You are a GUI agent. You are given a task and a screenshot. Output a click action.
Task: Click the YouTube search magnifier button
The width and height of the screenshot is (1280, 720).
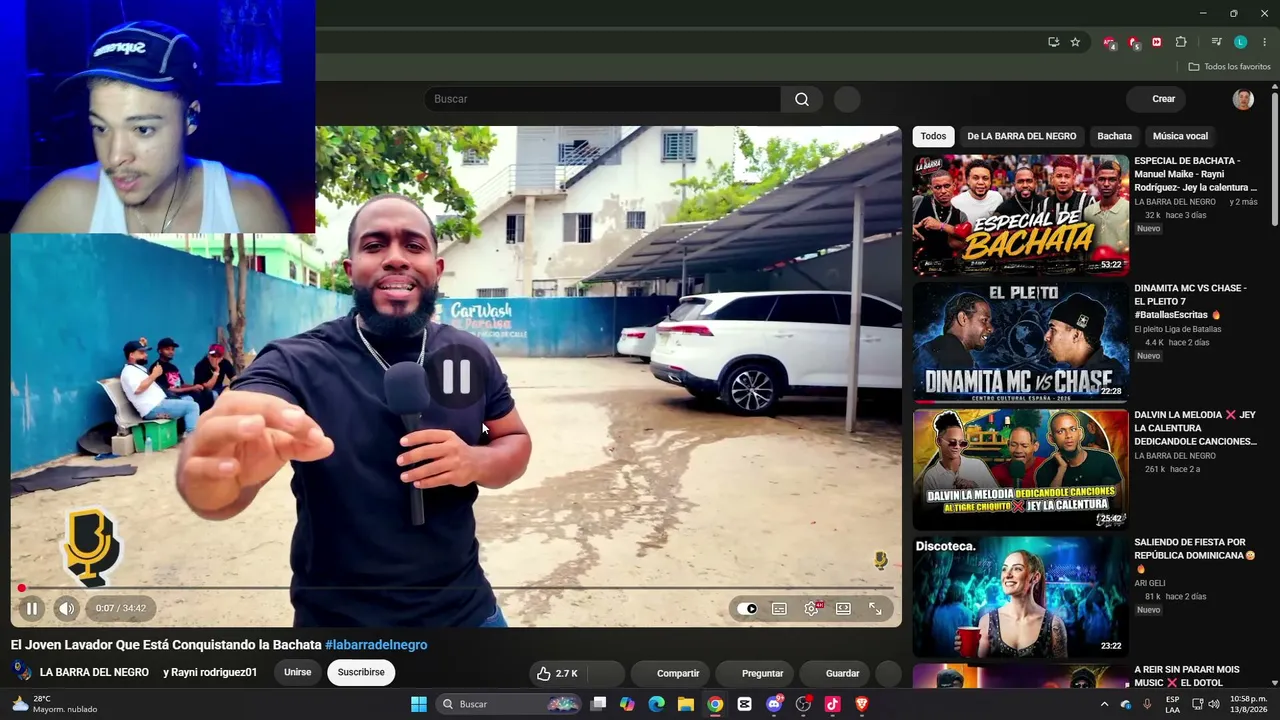tap(802, 99)
